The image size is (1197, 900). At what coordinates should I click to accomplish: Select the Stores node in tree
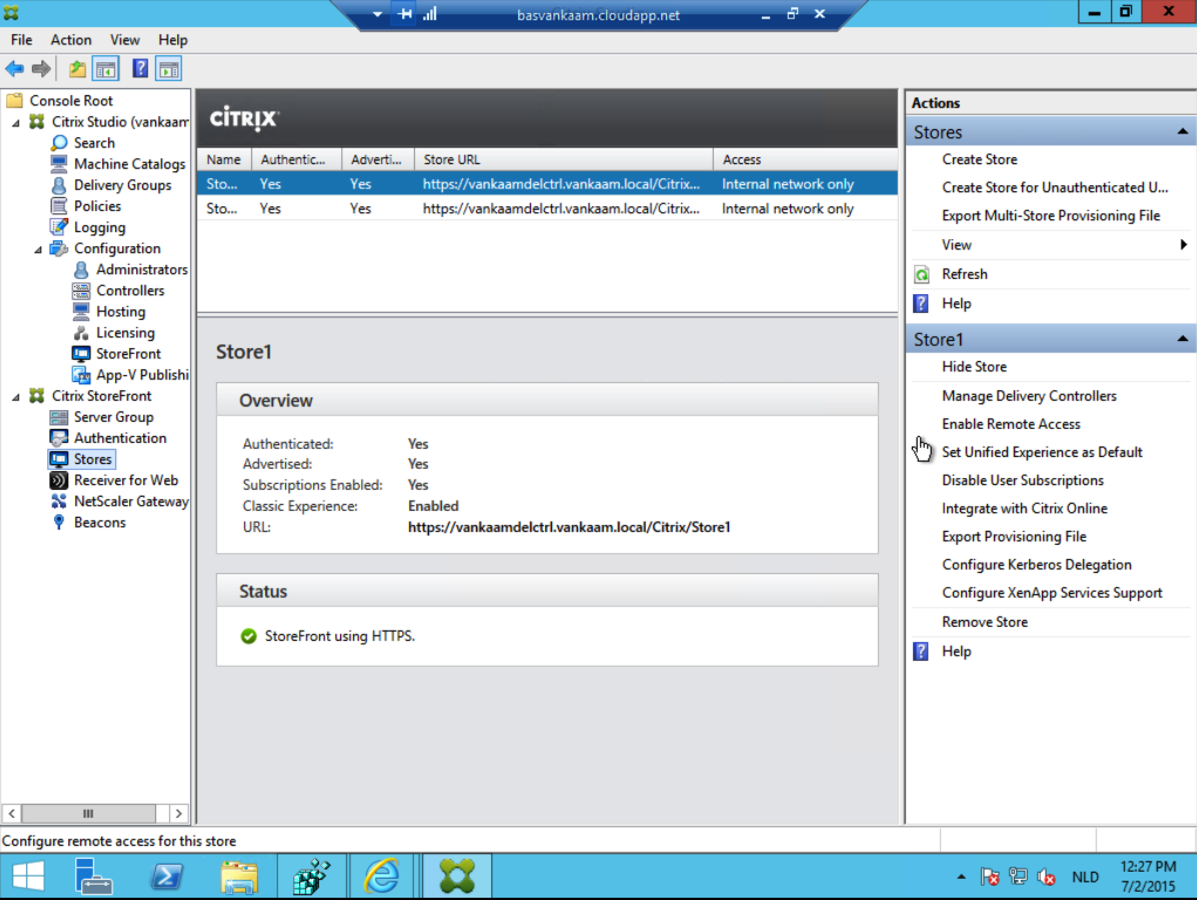[92, 460]
